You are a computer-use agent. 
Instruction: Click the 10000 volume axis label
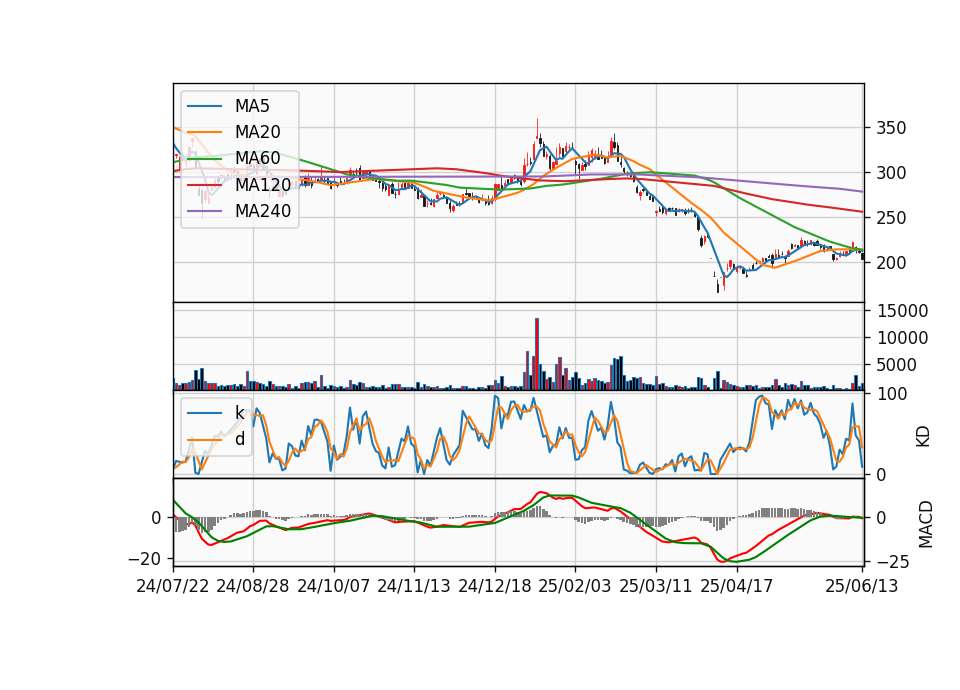point(902,338)
